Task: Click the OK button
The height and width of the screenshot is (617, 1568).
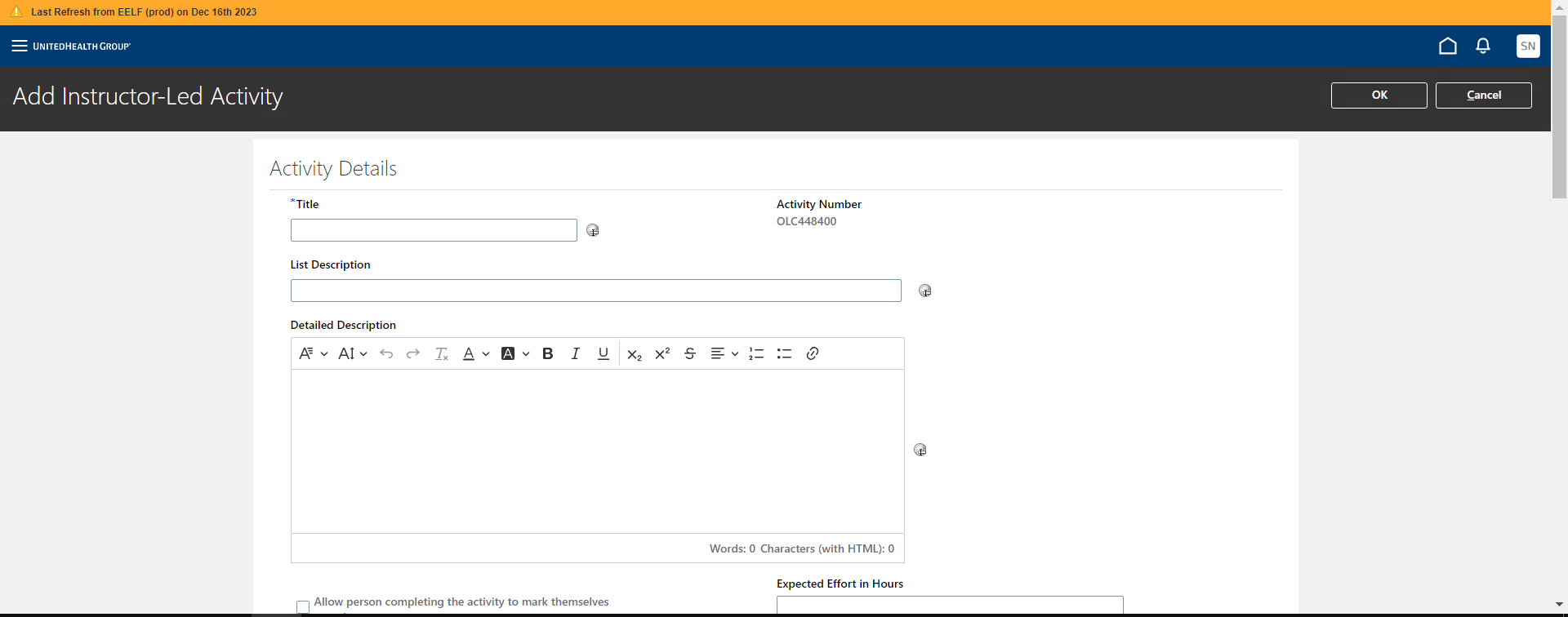Action: tap(1379, 95)
